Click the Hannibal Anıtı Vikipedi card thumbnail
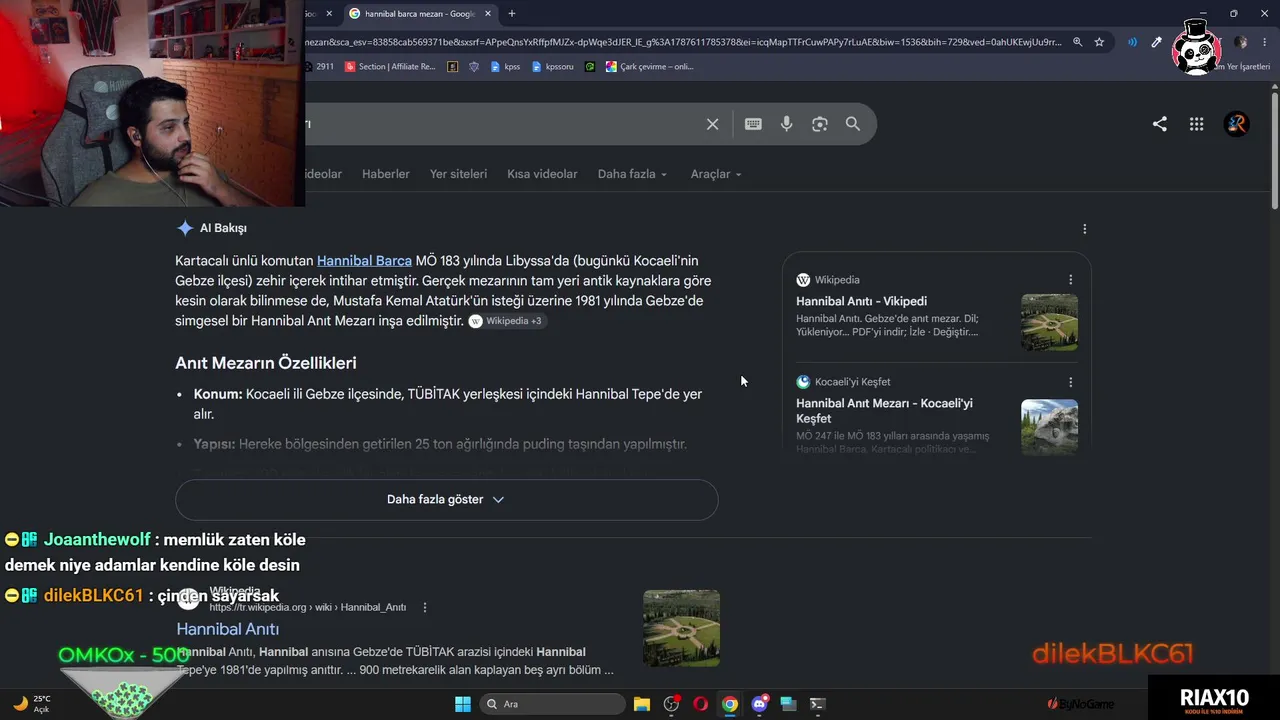Image resolution: width=1280 pixels, height=720 pixels. tap(1049, 322)
